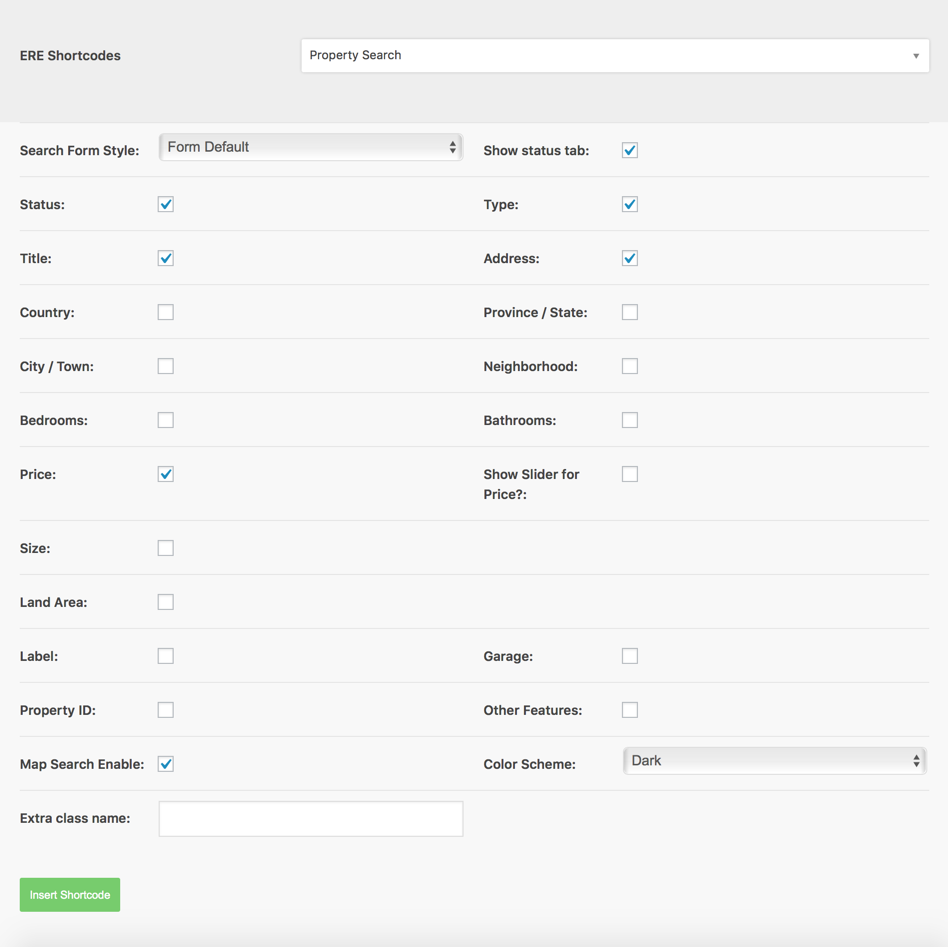
Task: Enable the Garage checkbox
Action: tap(630, 656)
